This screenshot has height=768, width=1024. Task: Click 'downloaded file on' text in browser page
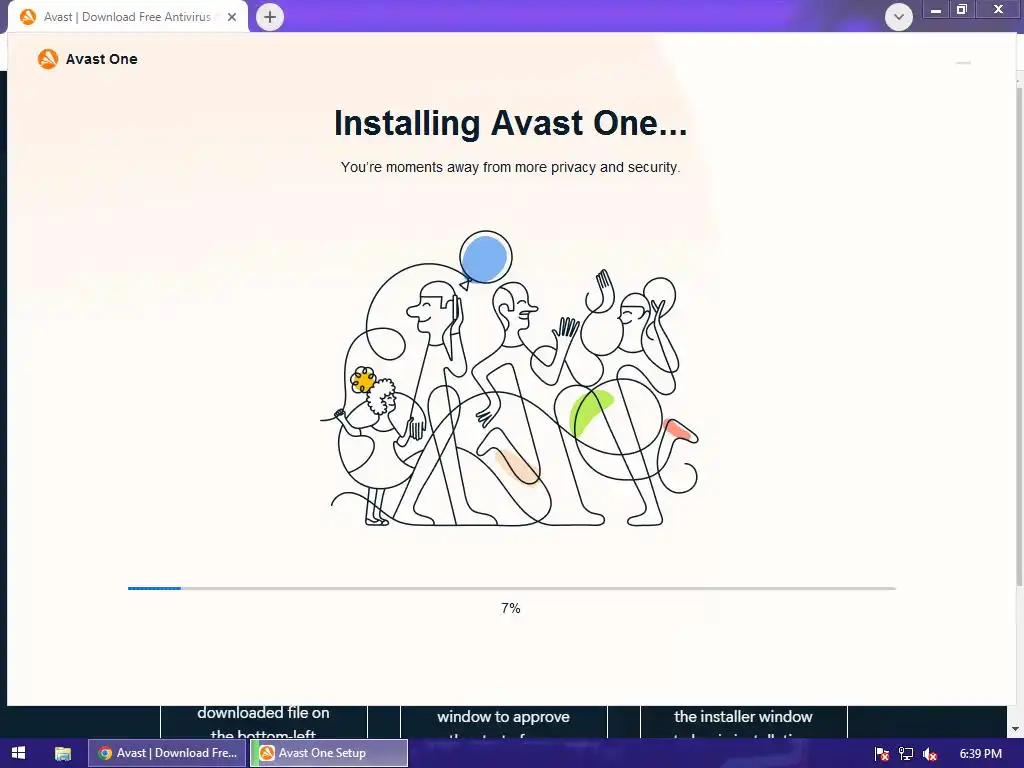(x=263, y=713)
